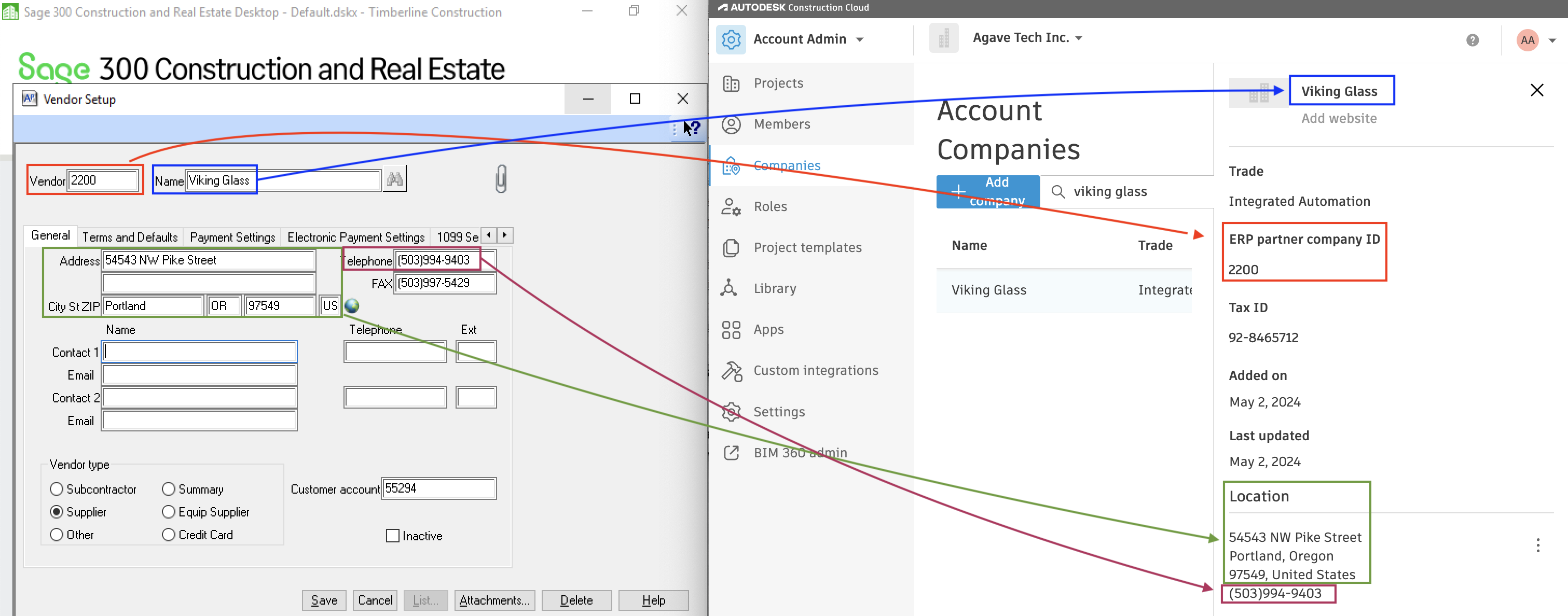
Task: Select the Other vendor type
Action: [x=57, y=535]
